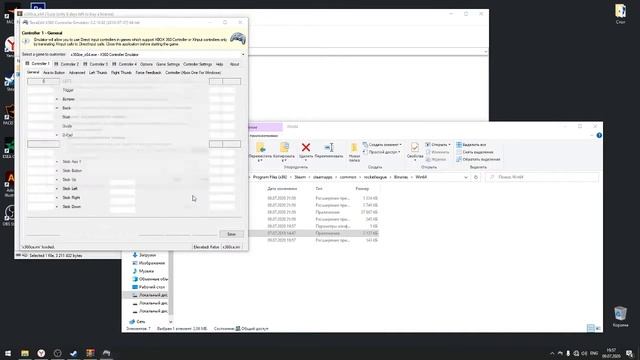
Task: Select the highlighted 07.07.2015 file row
Action: (x=314, y=233)
